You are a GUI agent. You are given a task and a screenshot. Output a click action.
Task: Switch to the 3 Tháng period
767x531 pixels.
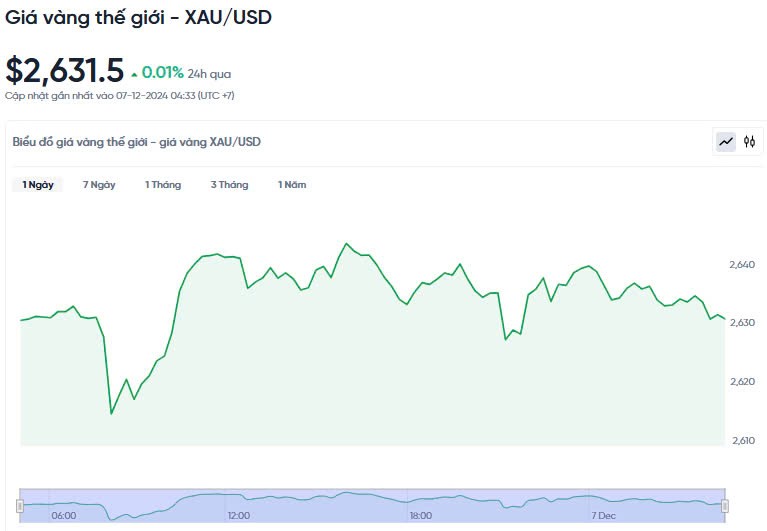point(229,185)
